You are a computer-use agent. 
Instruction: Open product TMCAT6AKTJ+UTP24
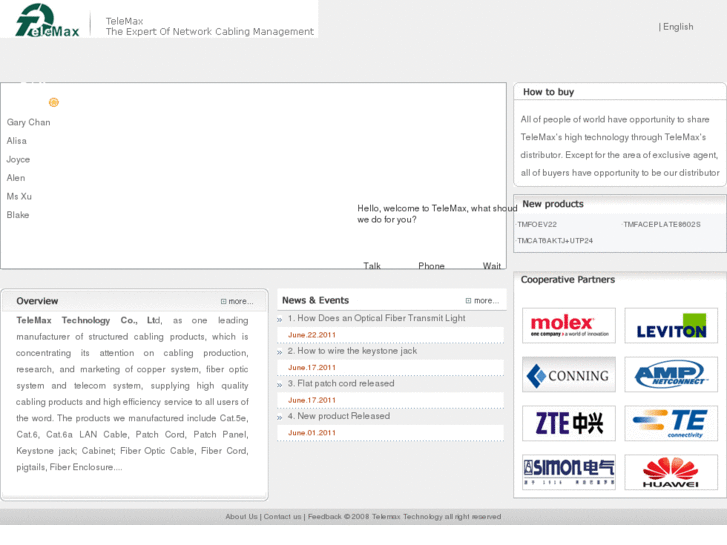[x=555, y=241]
